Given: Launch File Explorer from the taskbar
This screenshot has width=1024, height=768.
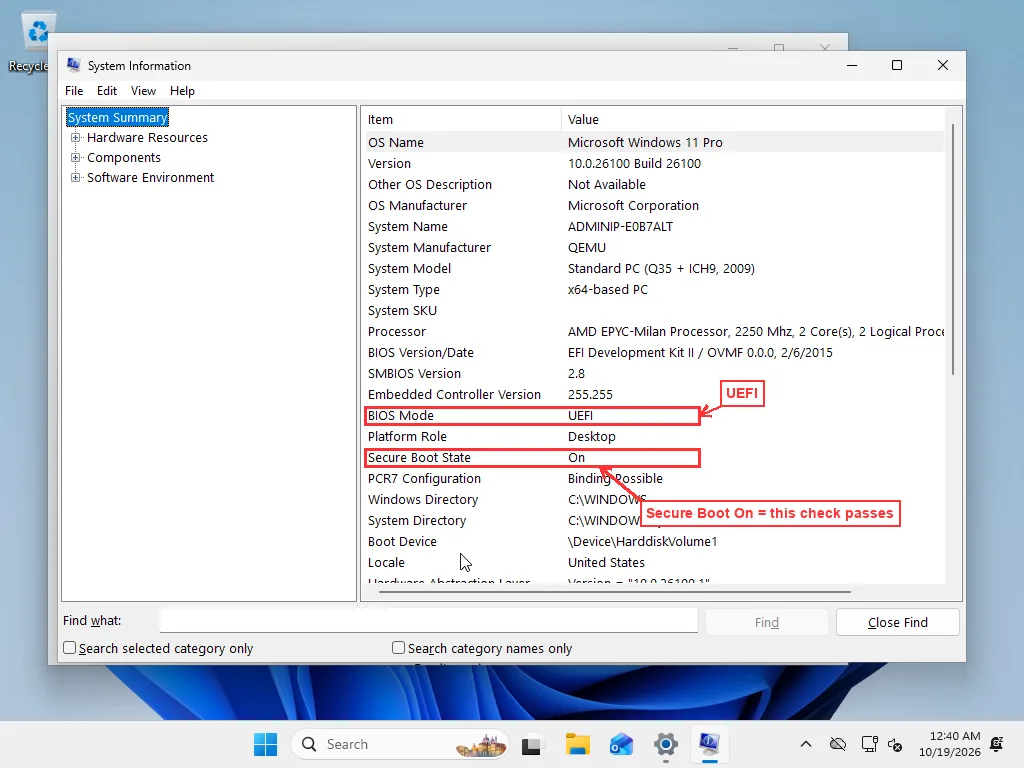Looking at the screenshot, I should coord(577,744).
